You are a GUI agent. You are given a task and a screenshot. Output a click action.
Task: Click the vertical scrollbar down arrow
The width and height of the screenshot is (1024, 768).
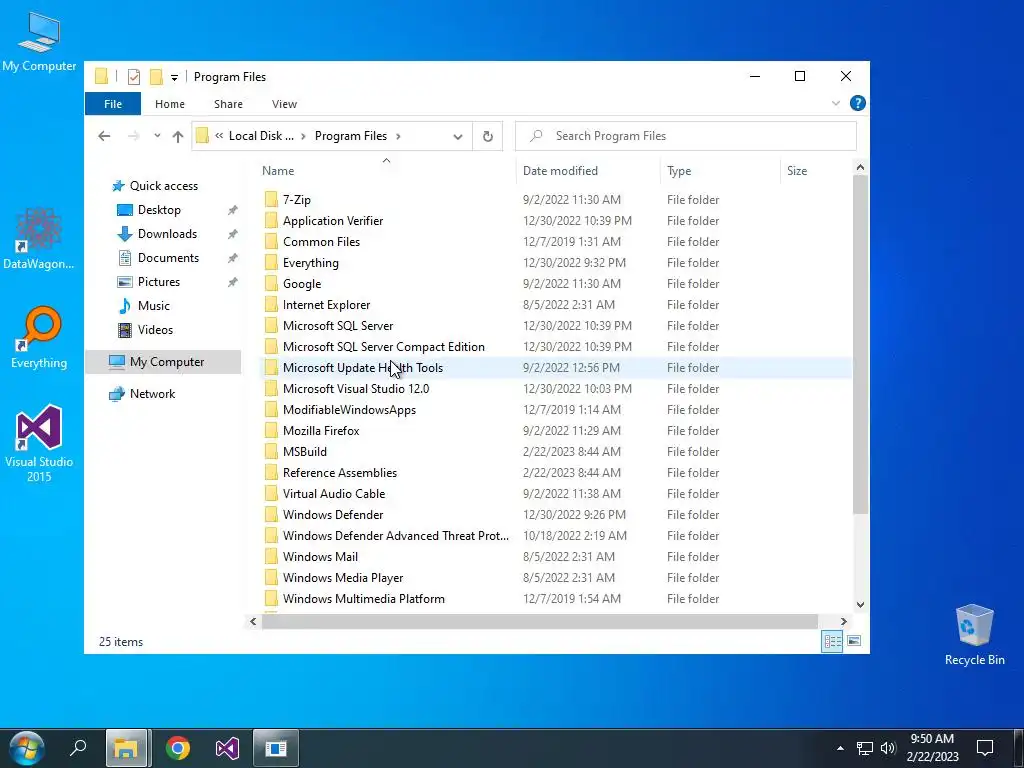(860, 605)
